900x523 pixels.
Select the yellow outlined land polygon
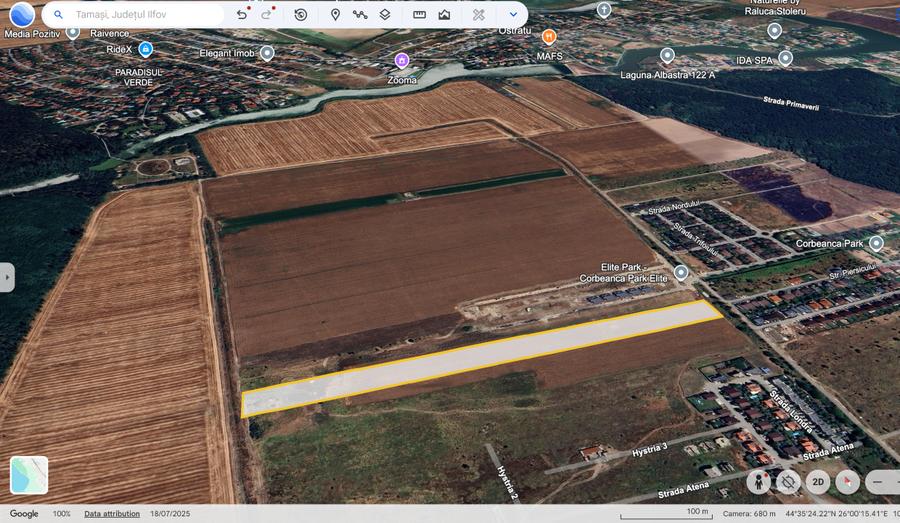coord(481,357)
